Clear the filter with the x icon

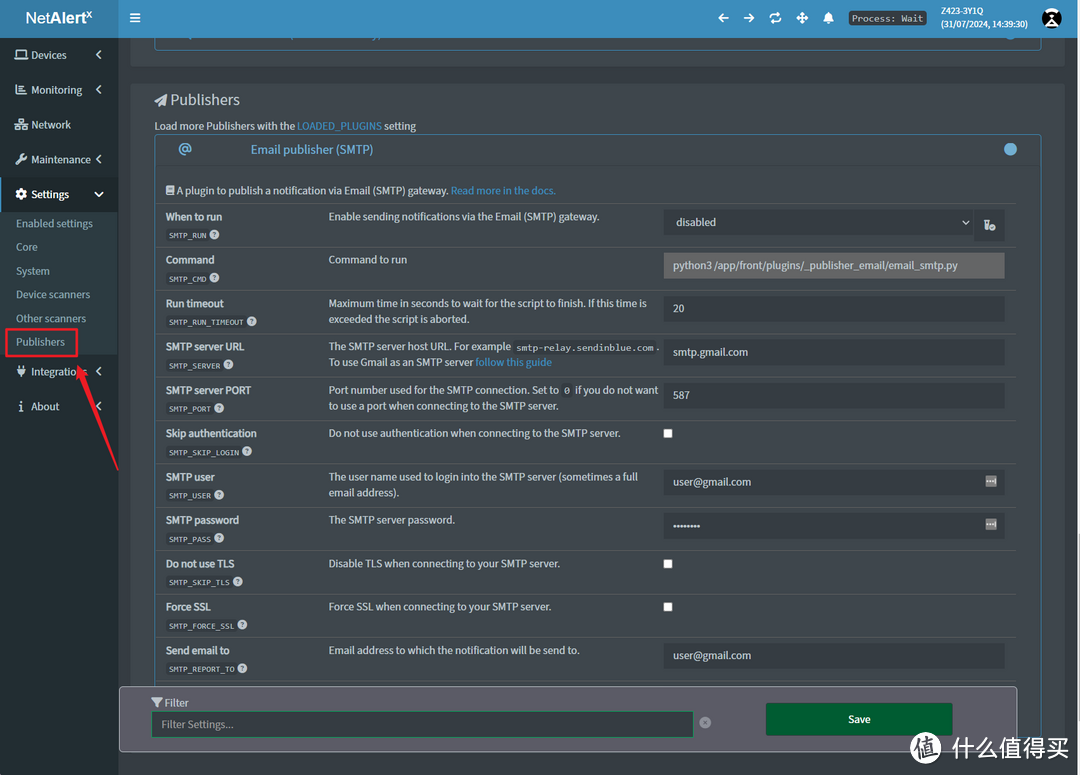[705, 723]
